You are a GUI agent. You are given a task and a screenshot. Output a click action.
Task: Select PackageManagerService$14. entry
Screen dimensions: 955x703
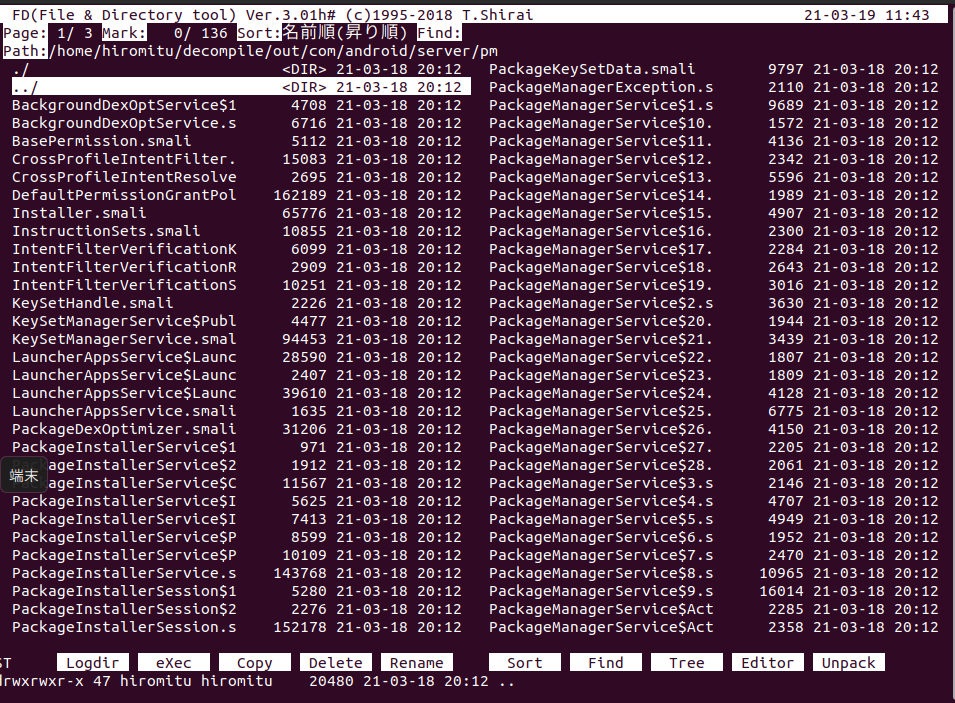coord(714,195)
